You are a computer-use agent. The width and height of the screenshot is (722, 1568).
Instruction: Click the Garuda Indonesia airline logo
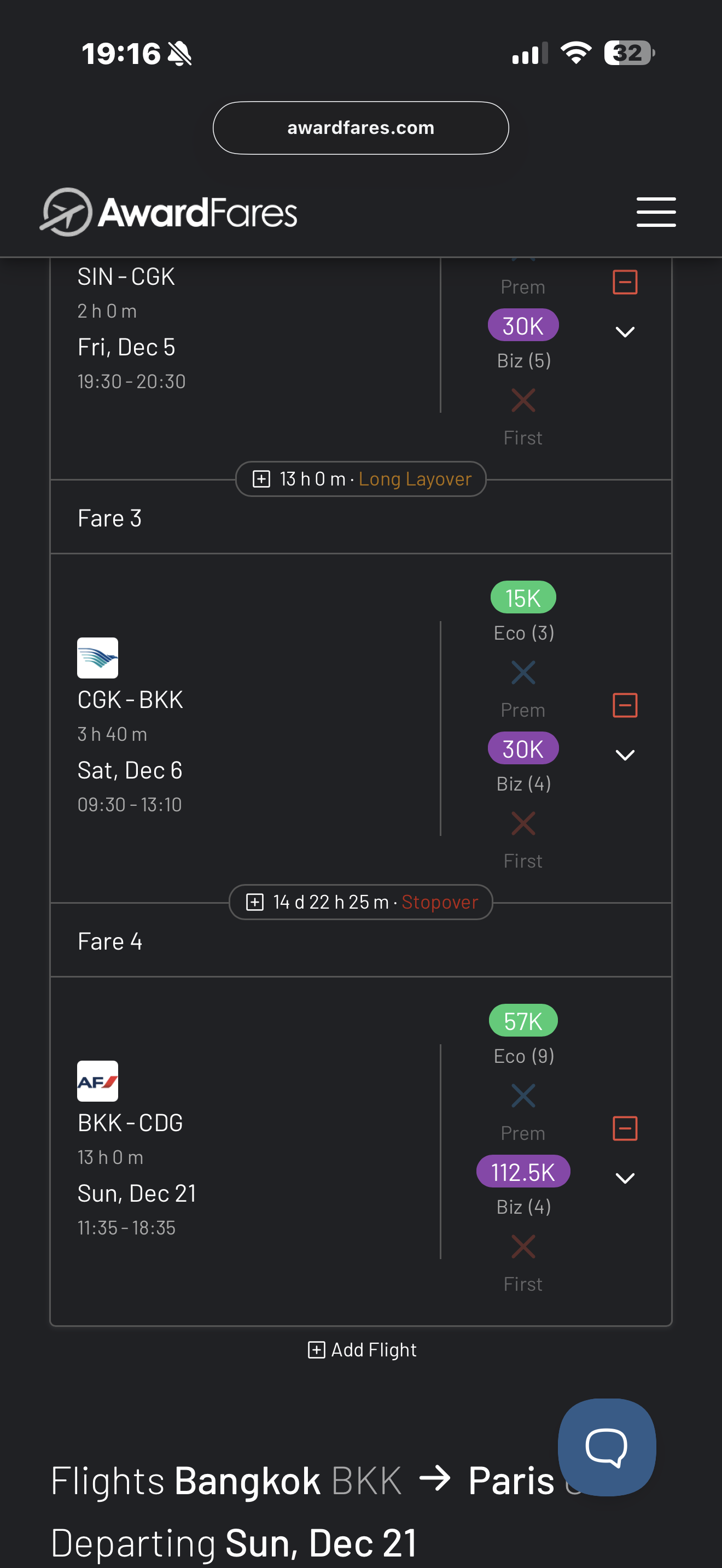pyautogui.click(x=97, y=658)
